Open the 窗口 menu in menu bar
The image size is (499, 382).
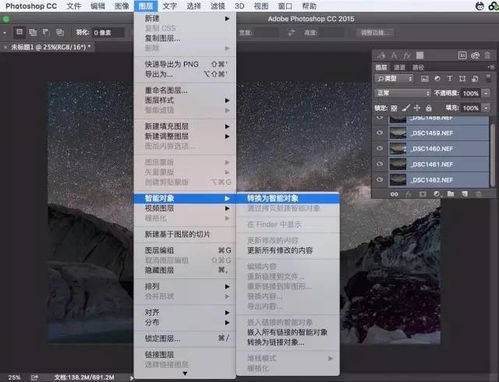coord(285,6)
